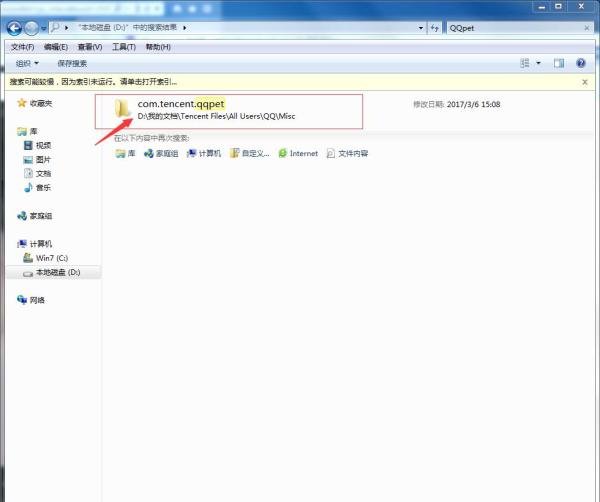Search again in 库
600x502 pixels.
click(125, 153)
